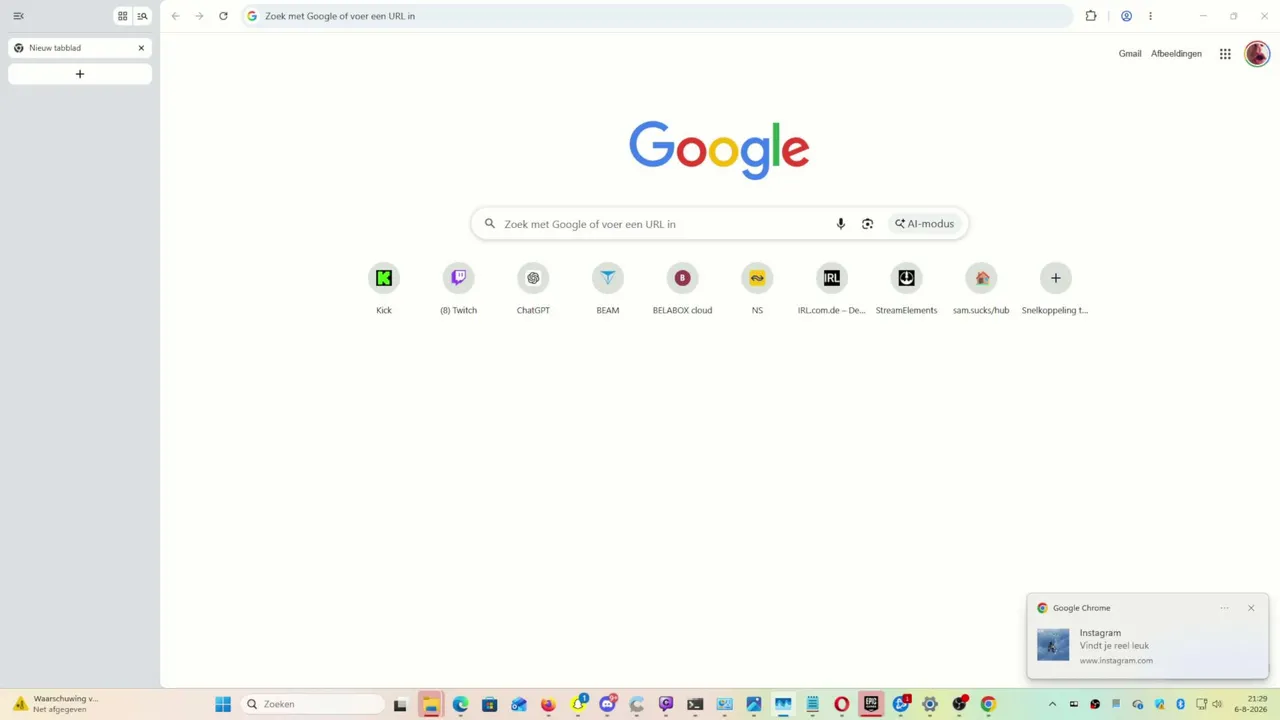The image size is (1280, 720).
Task: Open the tab groups grid button
Action: click(x=123, y=16)
